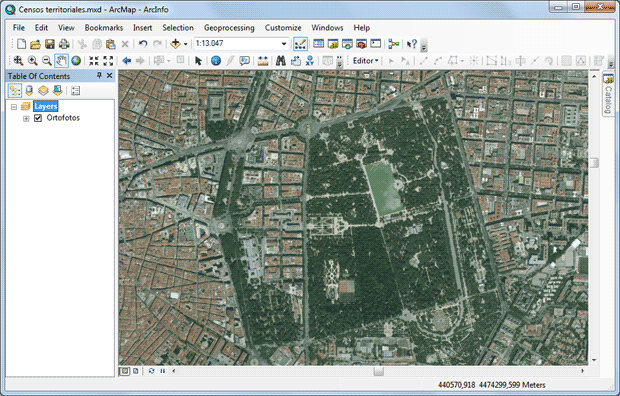
Task: Open the Geoprocessing menu
Action: (x=229, y=28)
